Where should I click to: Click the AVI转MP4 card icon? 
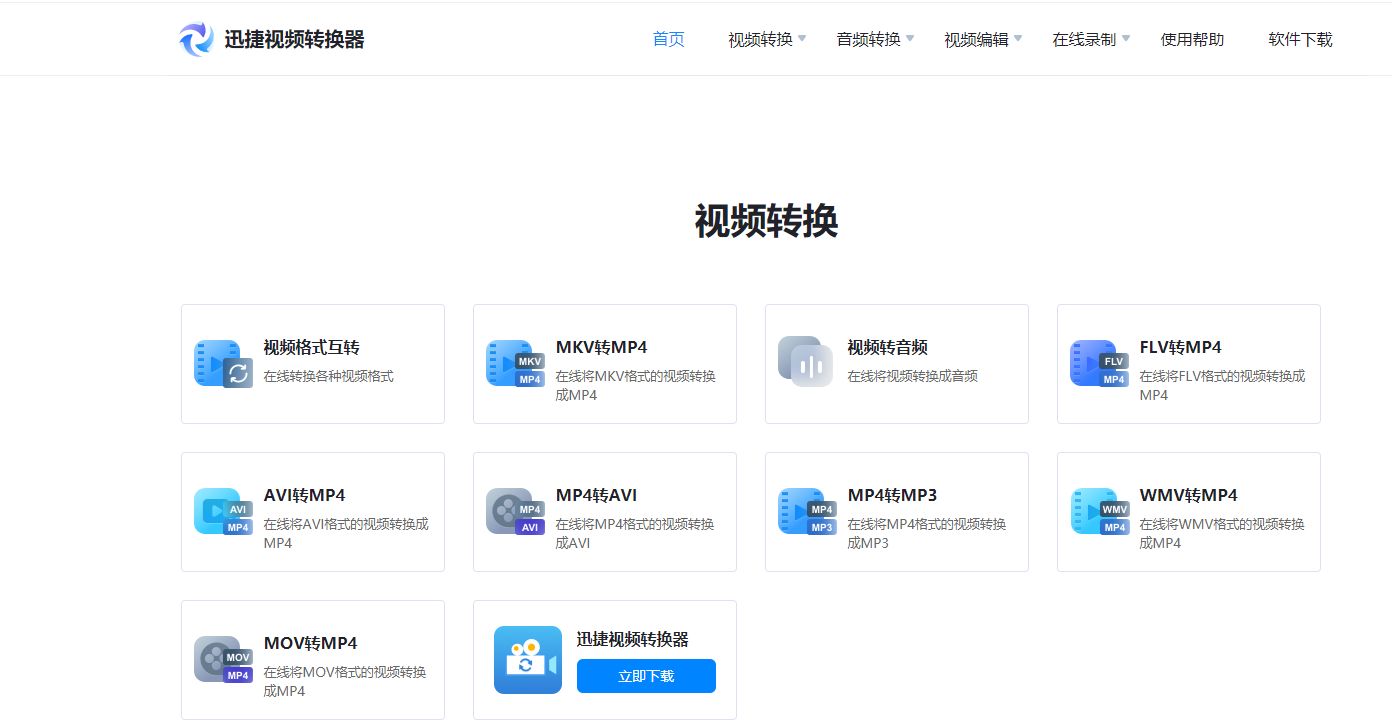pyautogui.click(x=223, y=512)
